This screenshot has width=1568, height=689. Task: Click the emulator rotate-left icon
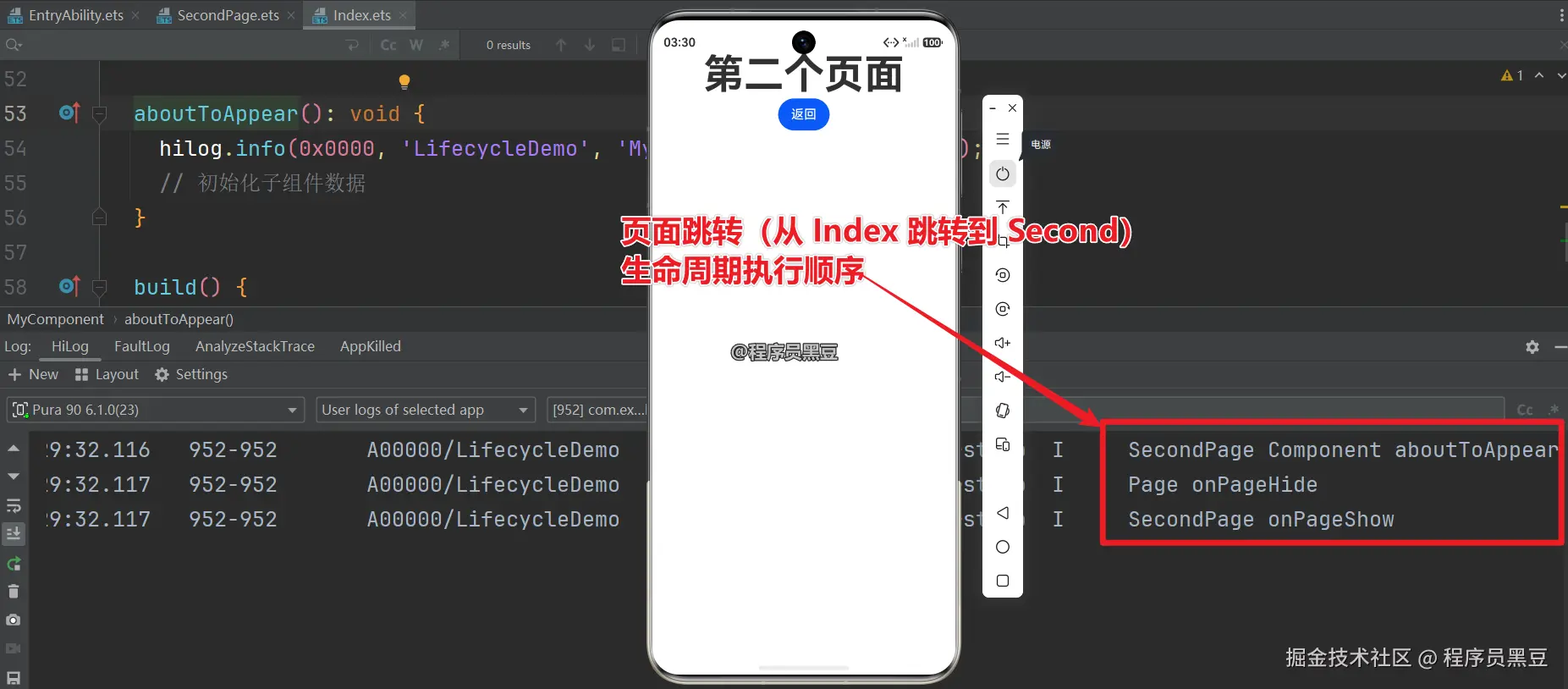point(1003,275)
